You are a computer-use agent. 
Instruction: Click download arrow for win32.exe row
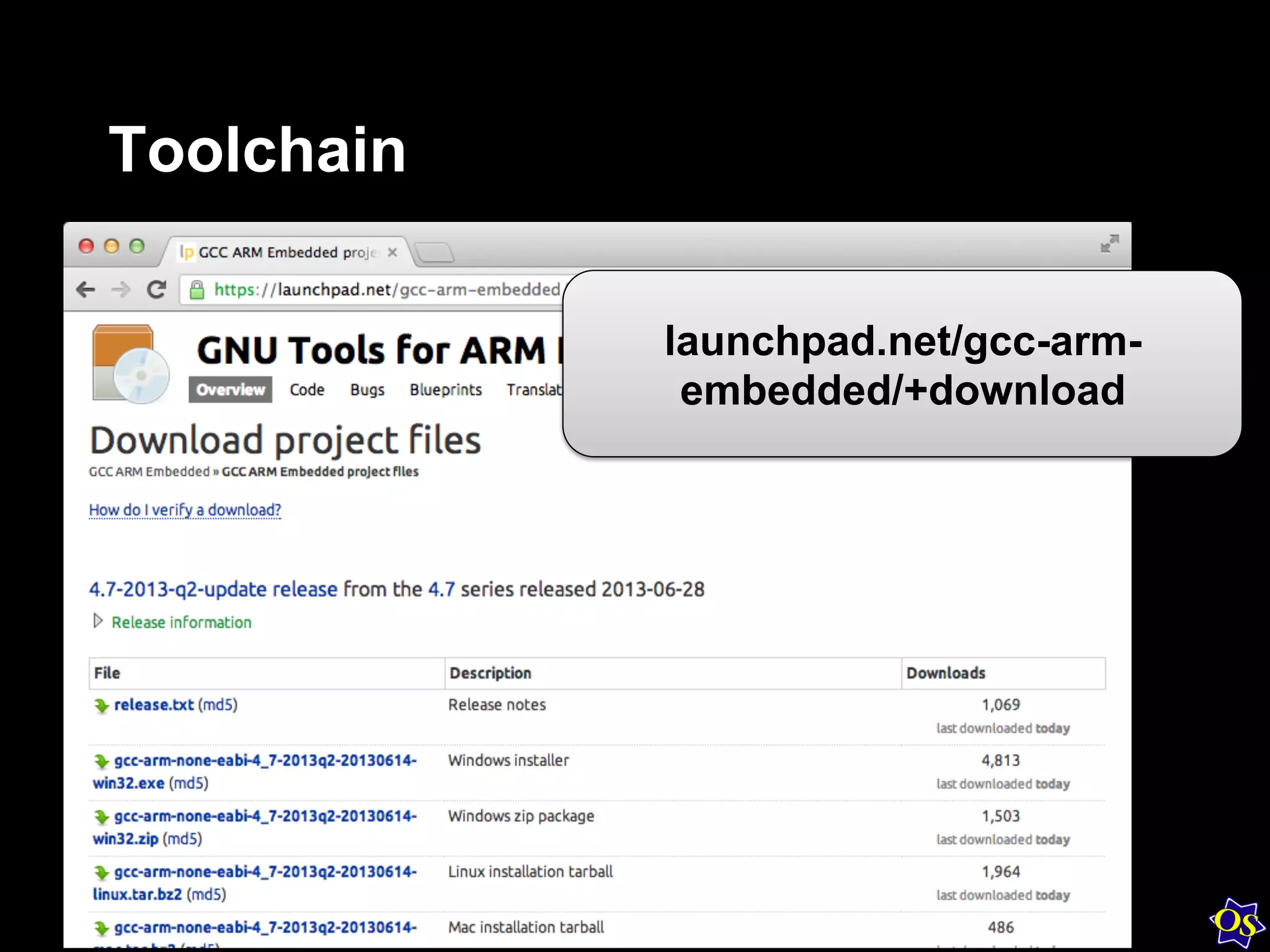coord(101,761)
